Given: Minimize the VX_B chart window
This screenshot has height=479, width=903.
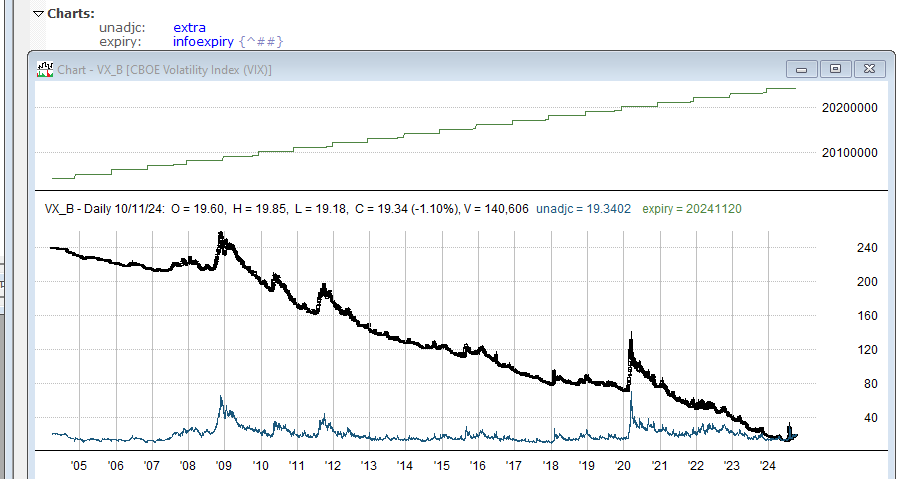Looking at the screenshot, I should point(801,69).
